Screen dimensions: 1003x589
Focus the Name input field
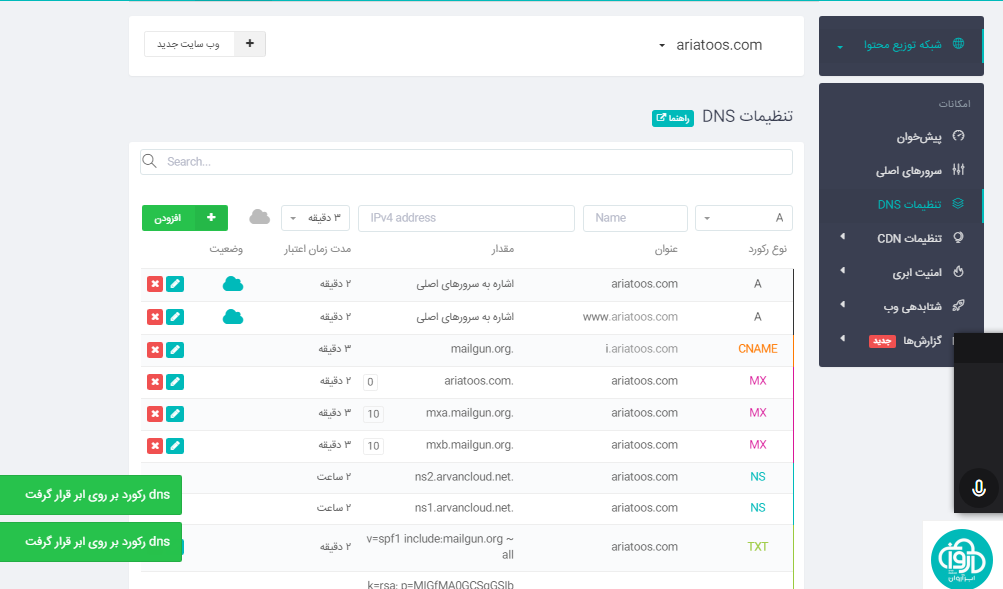pos(635,218)
